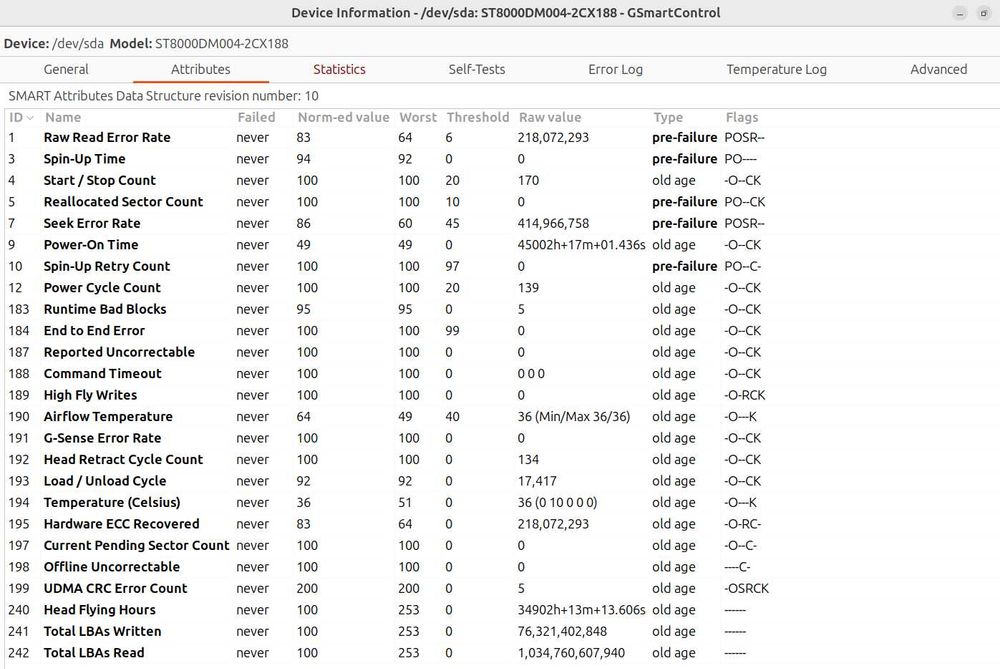This screenshot has width=1000, height=669.
Task: Go to the Advanced tab
Action: (x=938, y=70)
